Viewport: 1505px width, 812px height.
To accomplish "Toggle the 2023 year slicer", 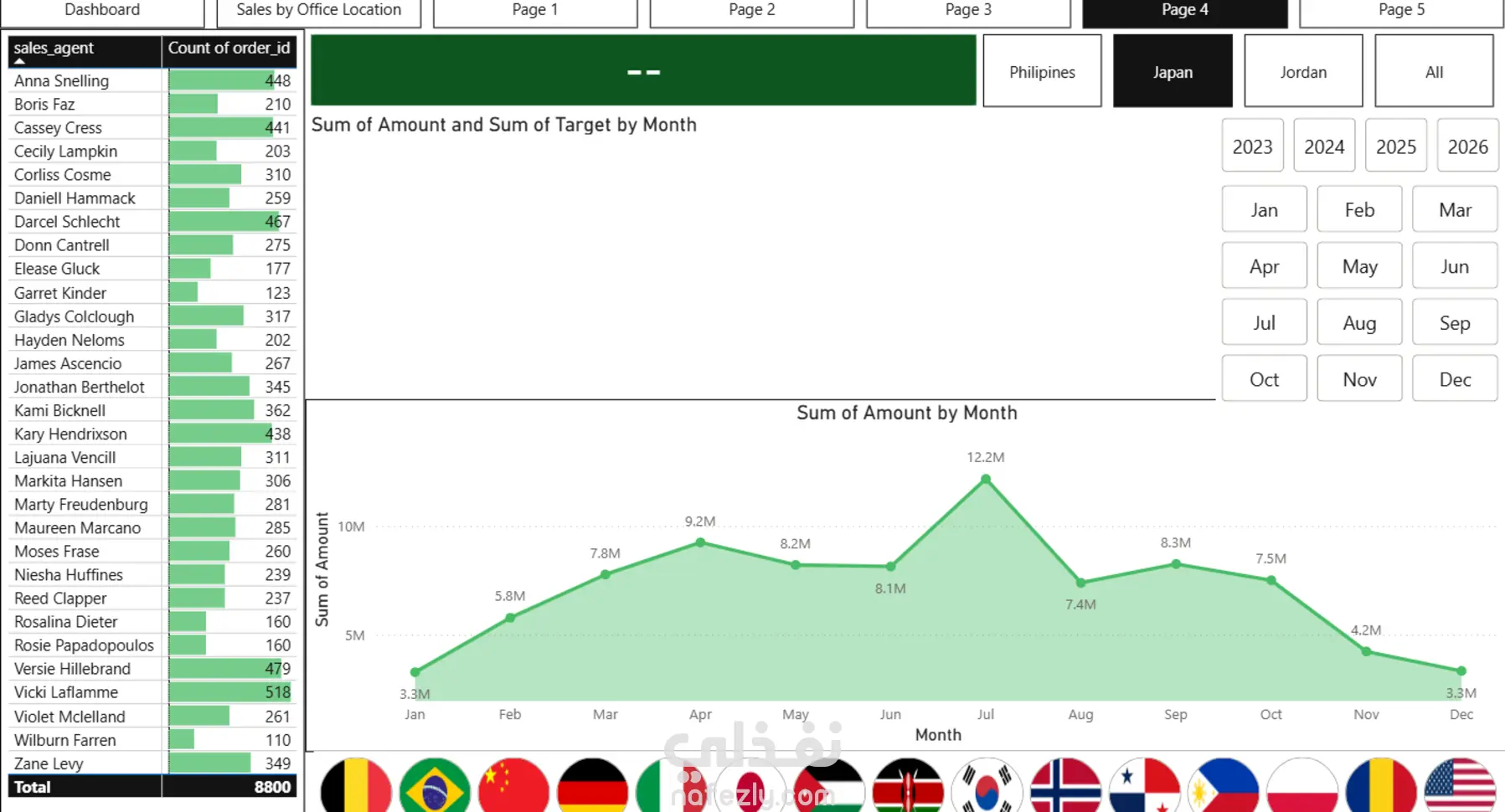I will (x=1252, y=146).
